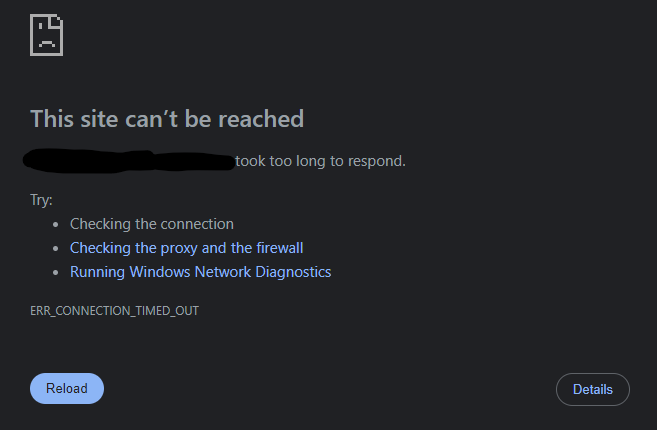Click the "Try:" label
Screen dimensions: 657x430
42,200
